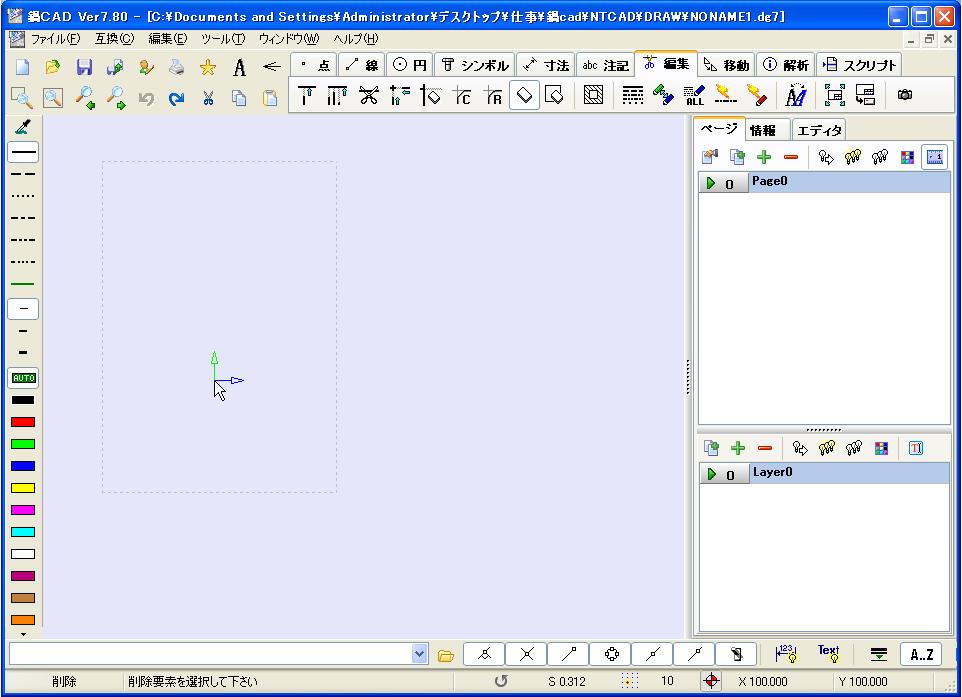Click the paste clipboard icon

pos(270,98)
